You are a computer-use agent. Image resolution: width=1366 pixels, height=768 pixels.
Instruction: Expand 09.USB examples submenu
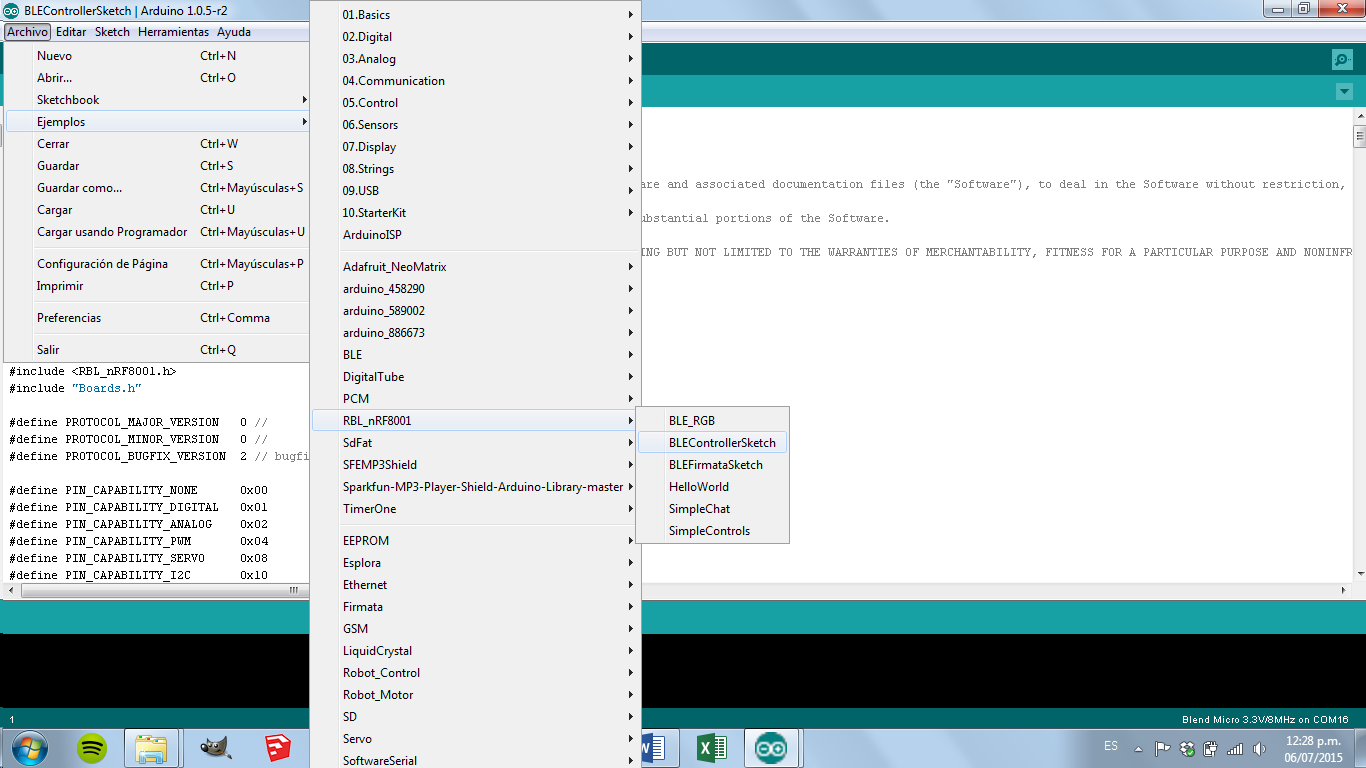(476, 191)
